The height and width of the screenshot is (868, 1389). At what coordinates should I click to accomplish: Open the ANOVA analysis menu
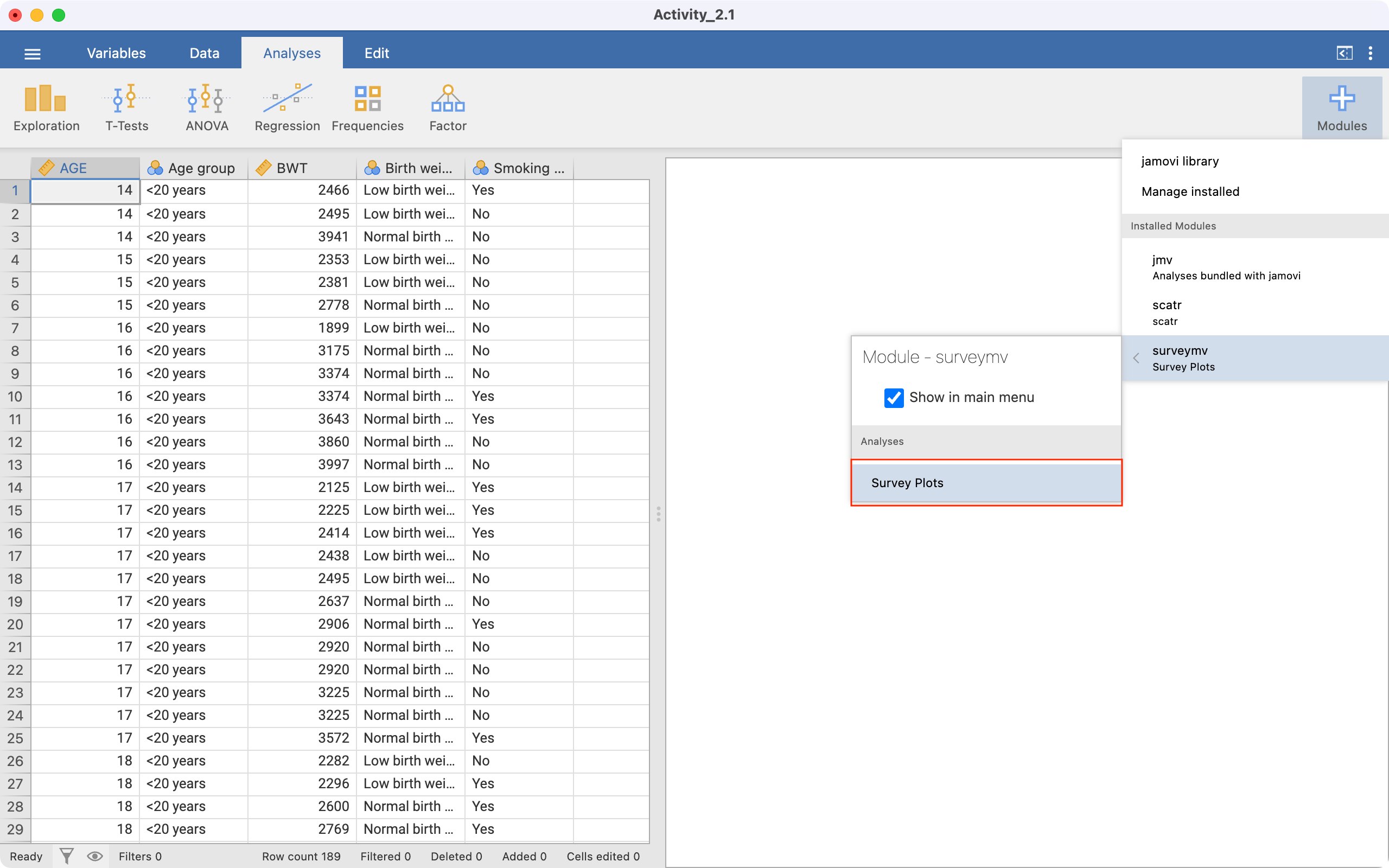(x=207, y=108)
